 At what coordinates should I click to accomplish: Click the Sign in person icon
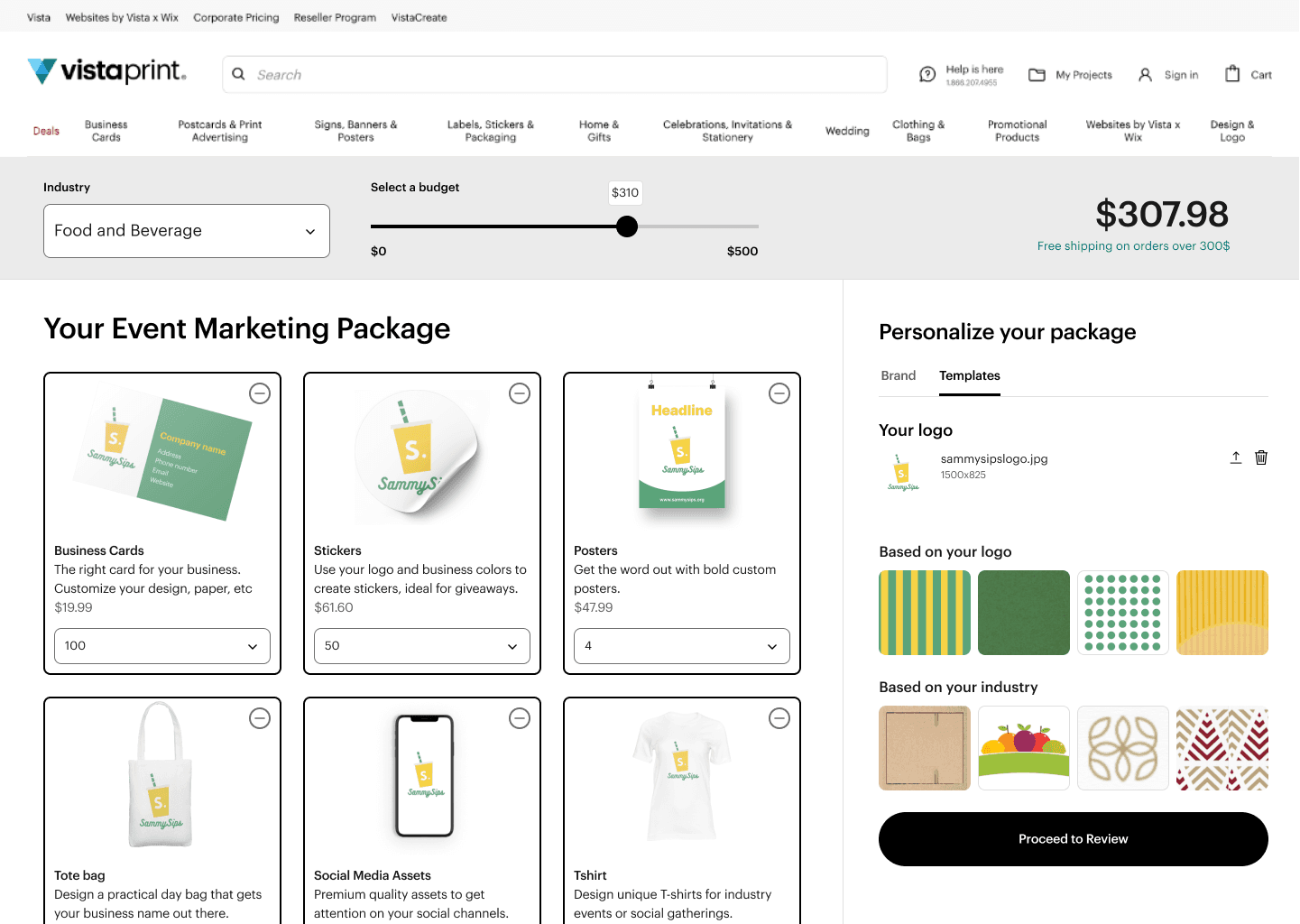click(1145, 74)
